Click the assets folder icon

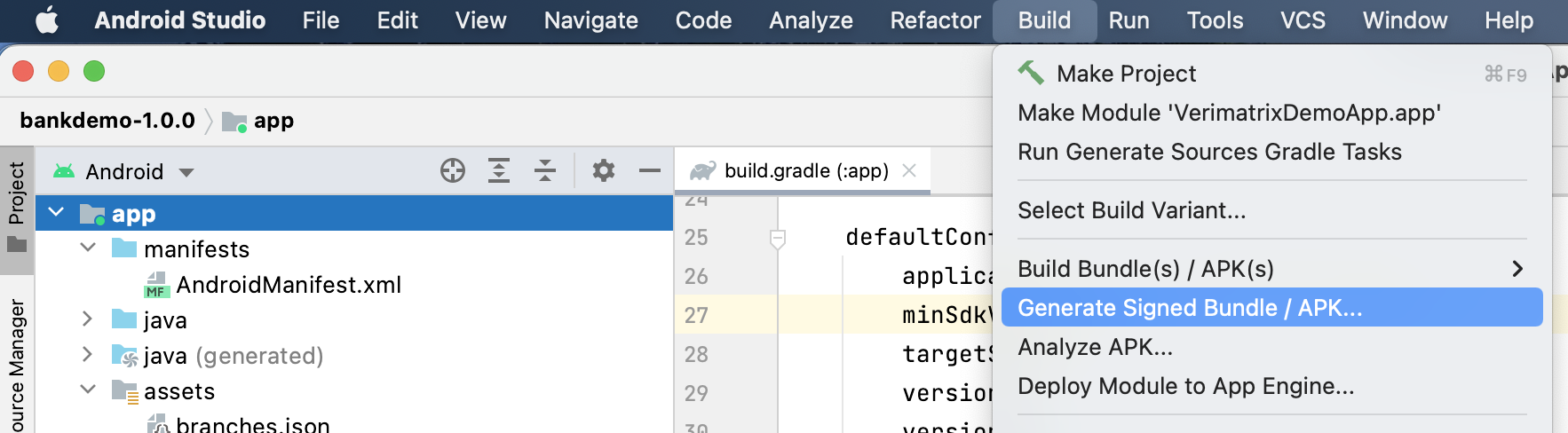[124, 391]
